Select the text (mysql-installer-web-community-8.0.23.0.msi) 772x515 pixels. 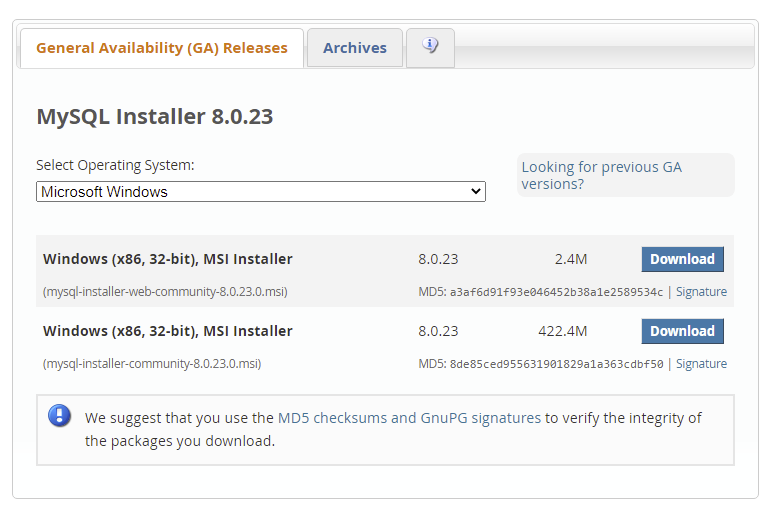coord(165,292)
